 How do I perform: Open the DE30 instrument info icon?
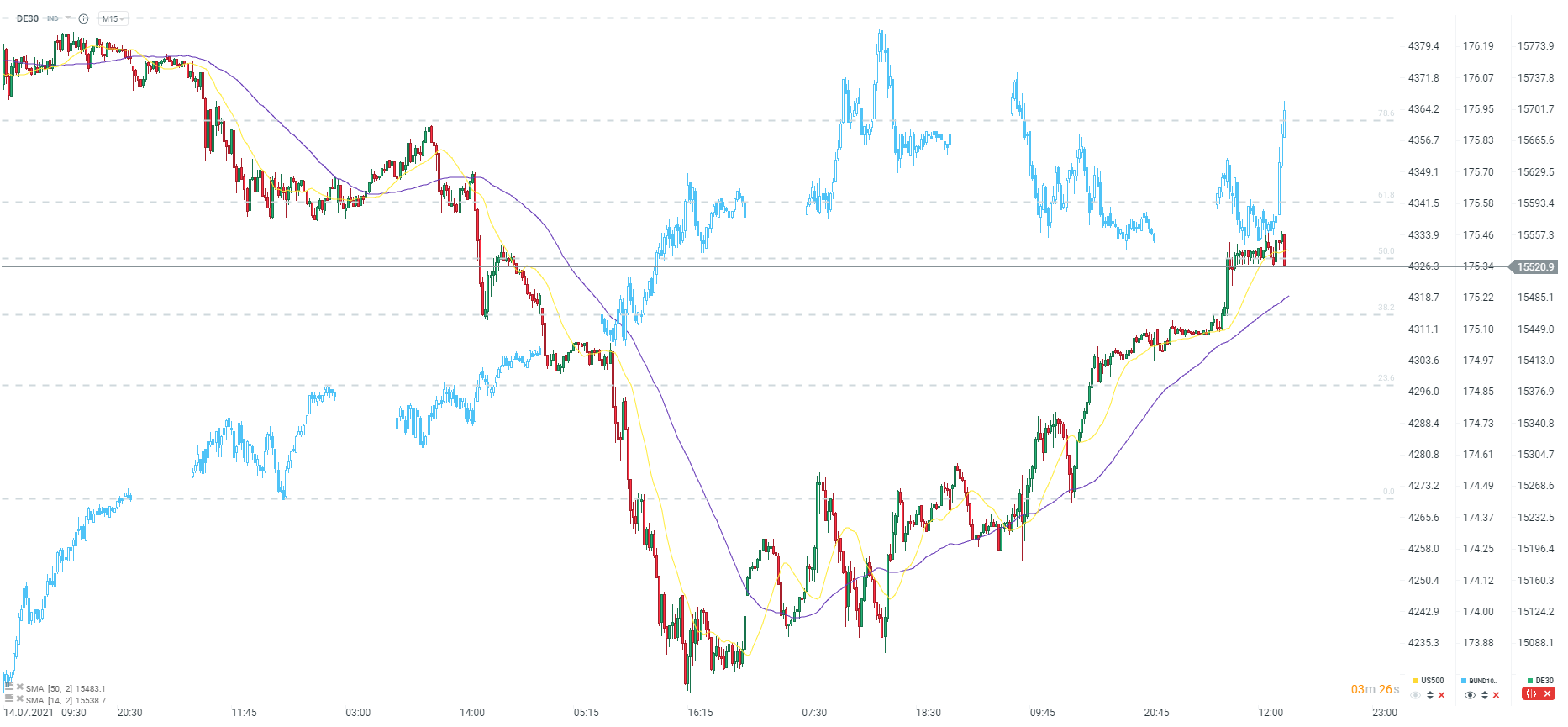point(83,18)
